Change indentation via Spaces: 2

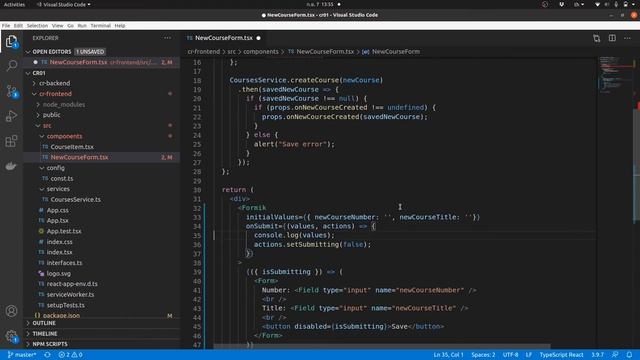point(483,355)
